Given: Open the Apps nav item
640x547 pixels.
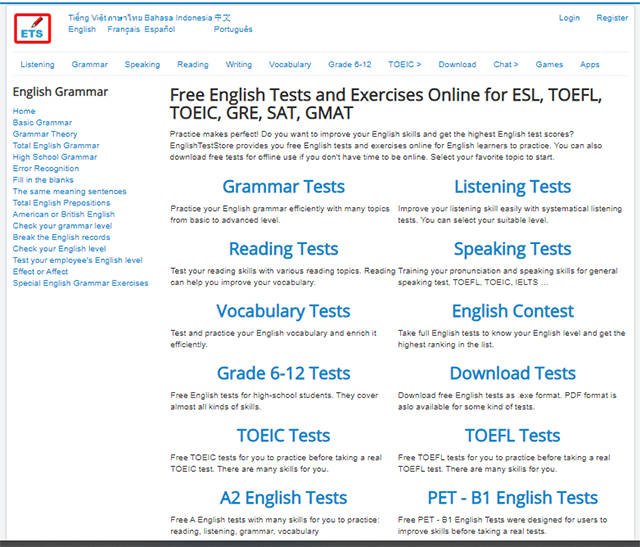Looking at the screenshot, I should pos(589,64).
